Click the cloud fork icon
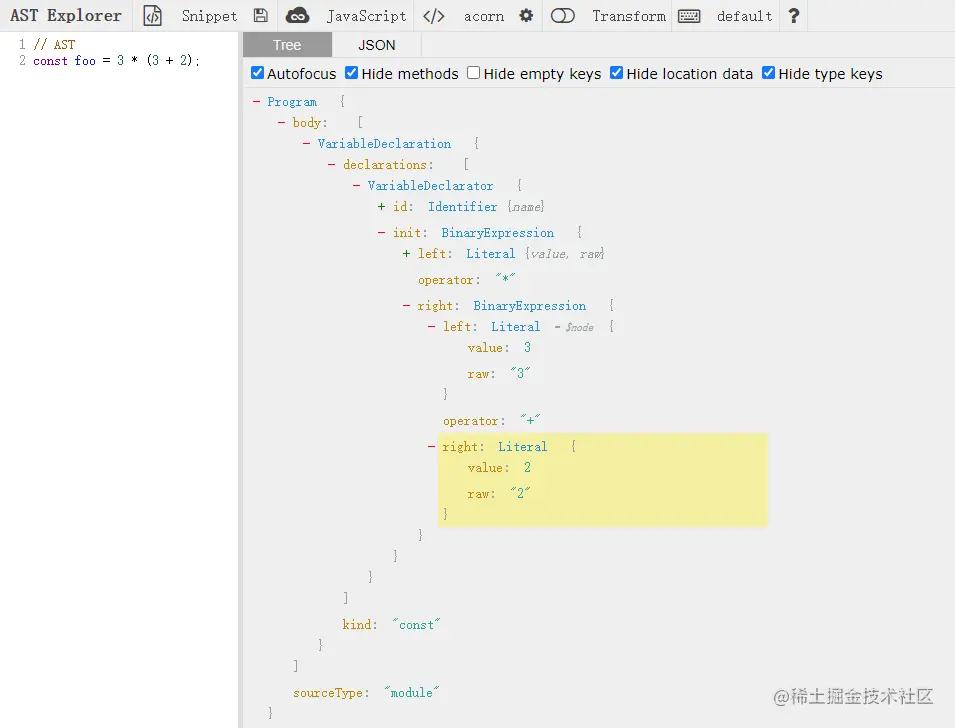Viewport: 955px width, 728px height. (297, 16)
